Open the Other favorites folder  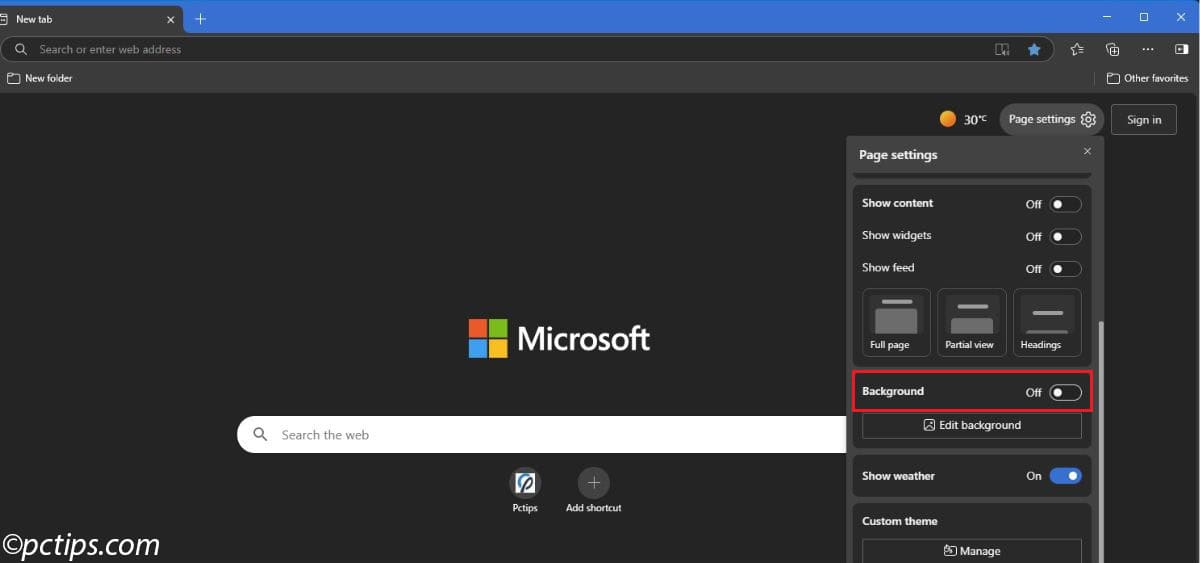tap(1147, 78)
